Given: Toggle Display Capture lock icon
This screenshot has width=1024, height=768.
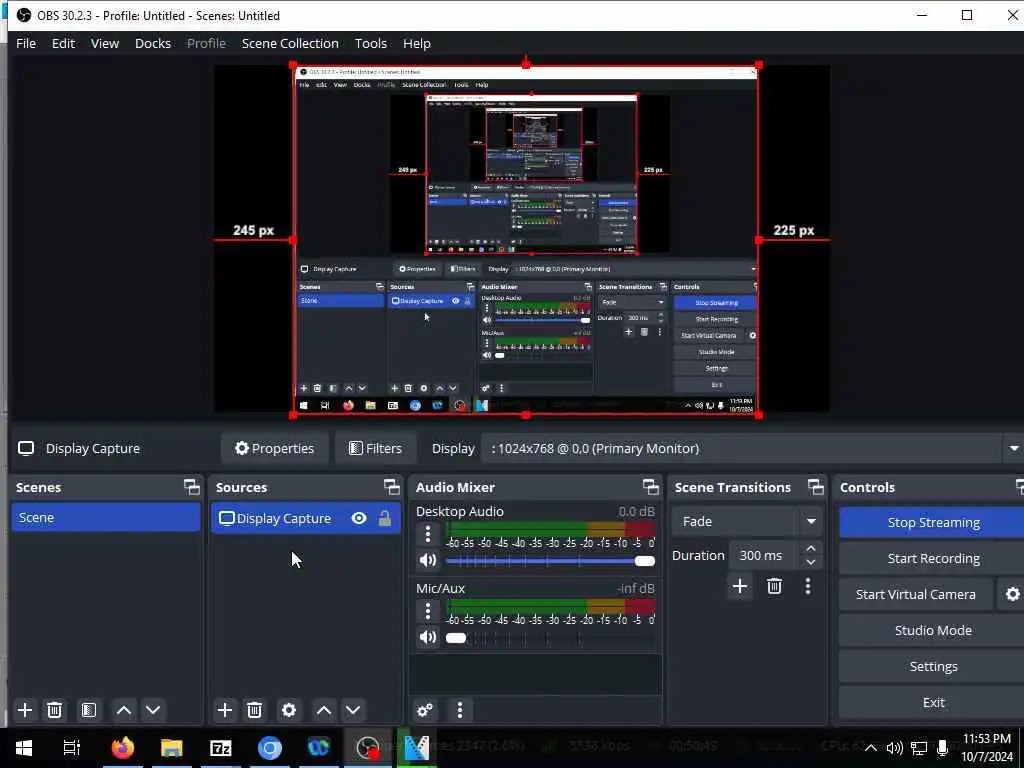Looking at the screenshot, I should [385, 519].
